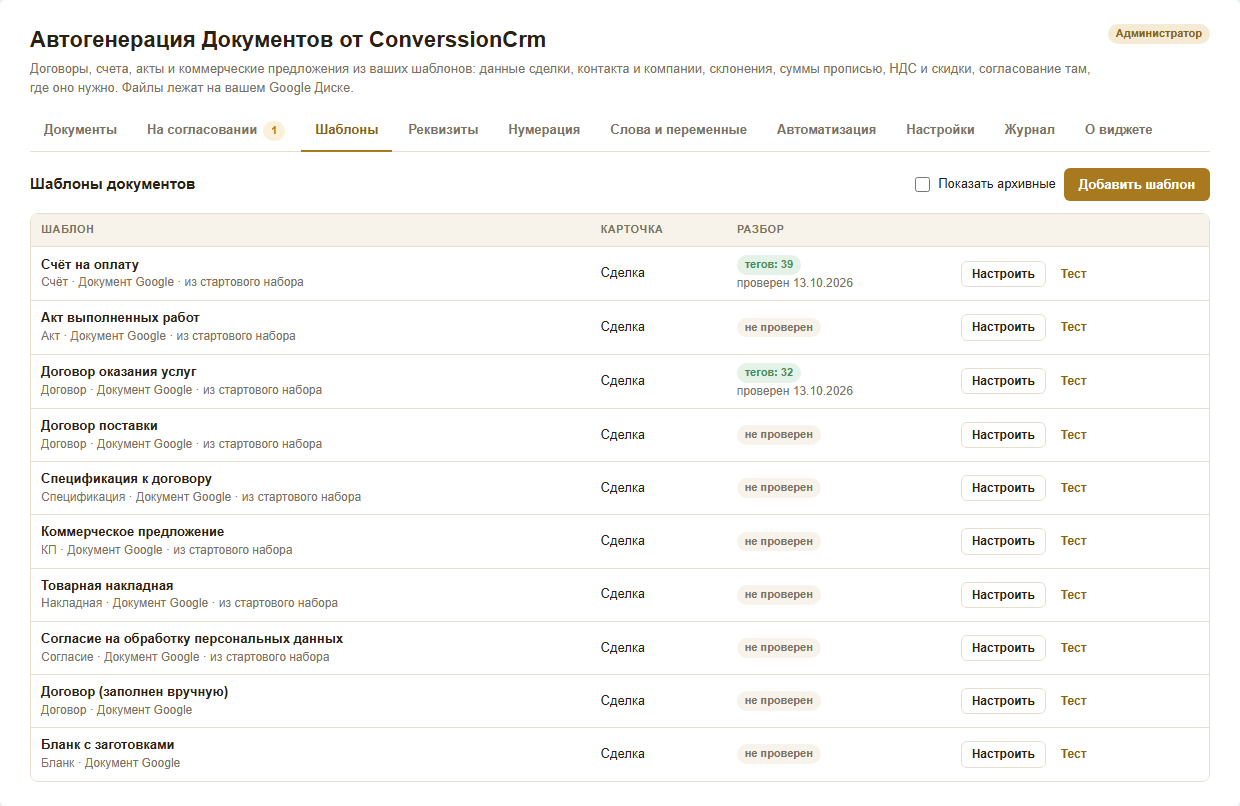Select the "Товарная накладная" template name
Image resolution: width=1240 pixels, height=806 pixels.
tap(107, 585)
